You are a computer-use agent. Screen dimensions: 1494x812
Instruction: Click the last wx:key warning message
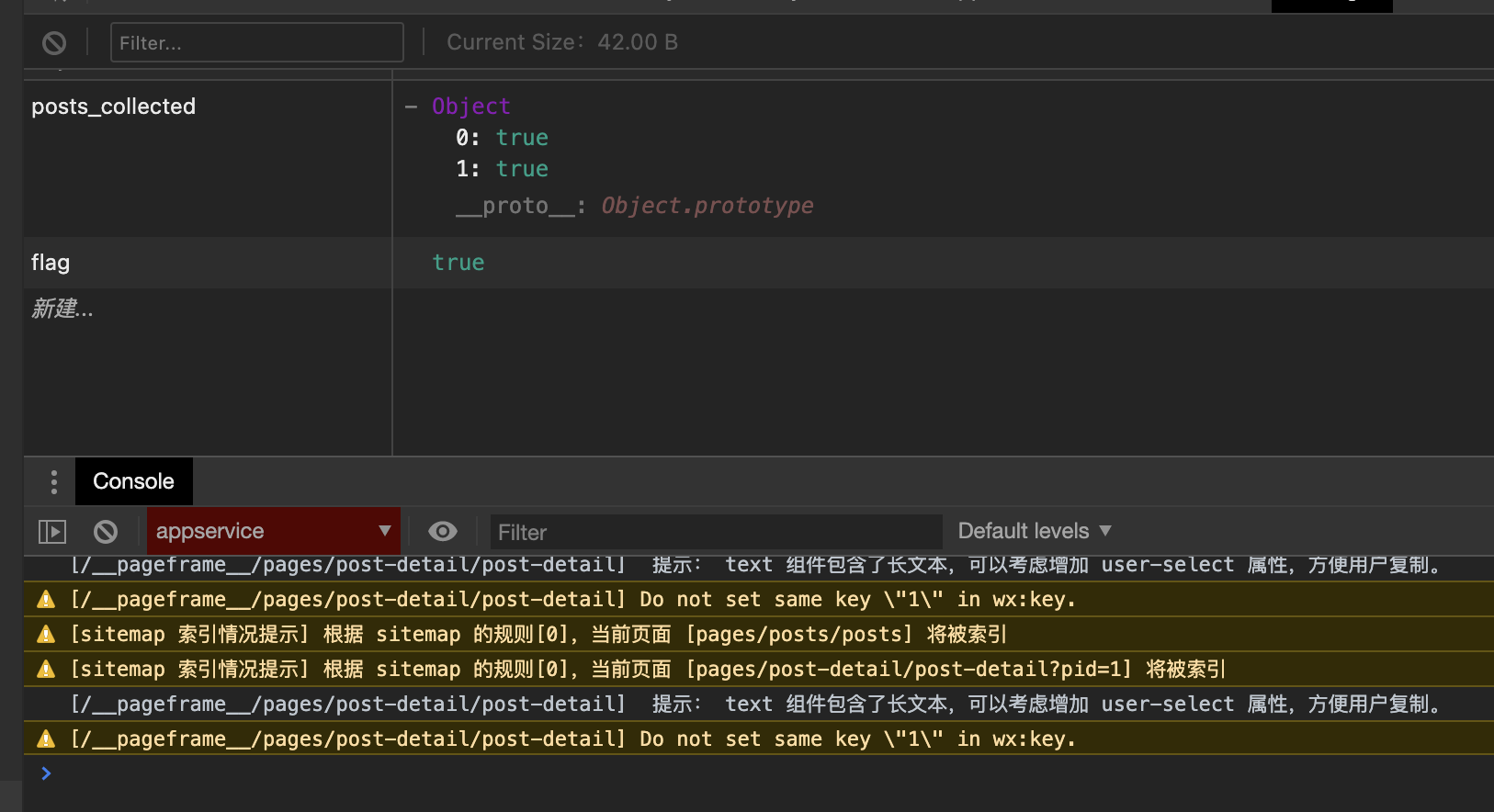pyautogui.click(x=759, y=739)
